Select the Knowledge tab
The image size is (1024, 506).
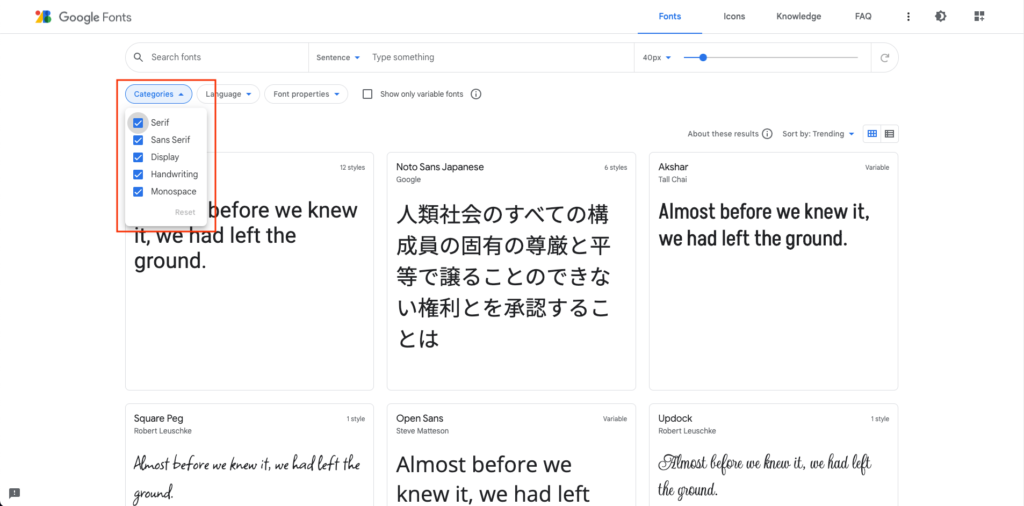pyautogui.click(x=799, y=17)
